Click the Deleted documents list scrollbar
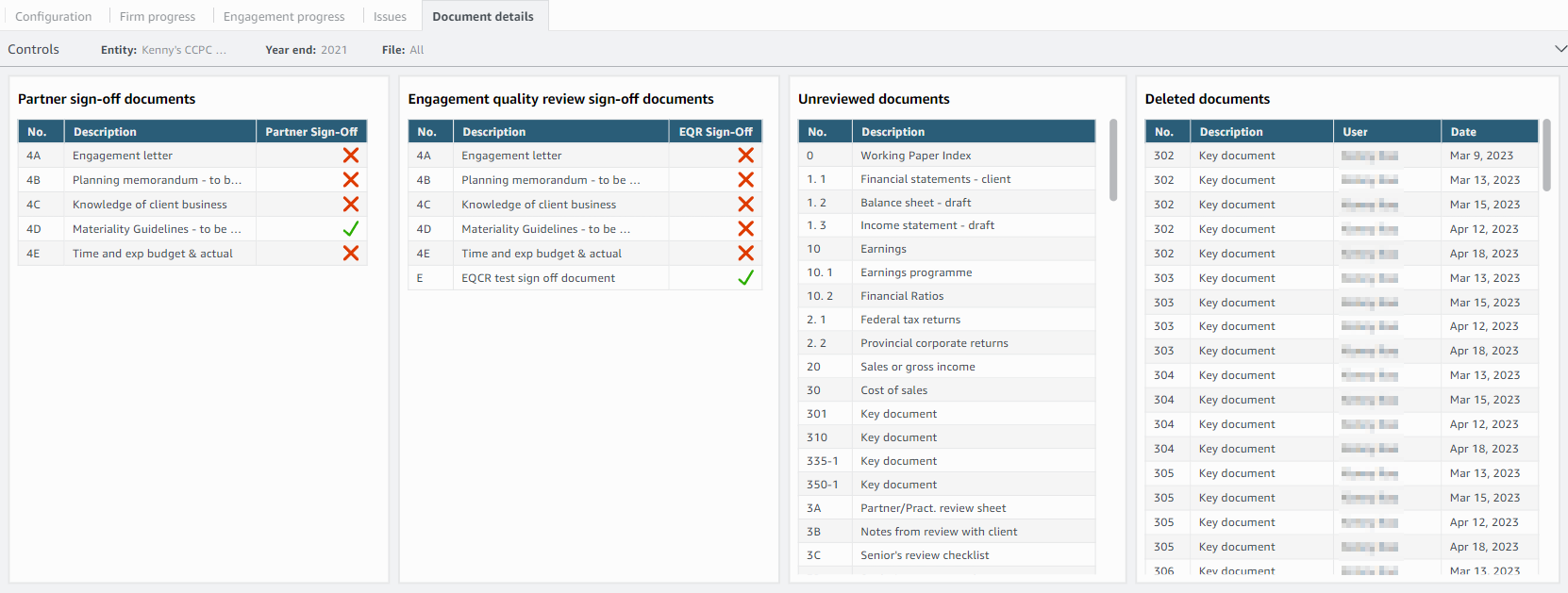The image size is (1568, 593). point(1546,156)
